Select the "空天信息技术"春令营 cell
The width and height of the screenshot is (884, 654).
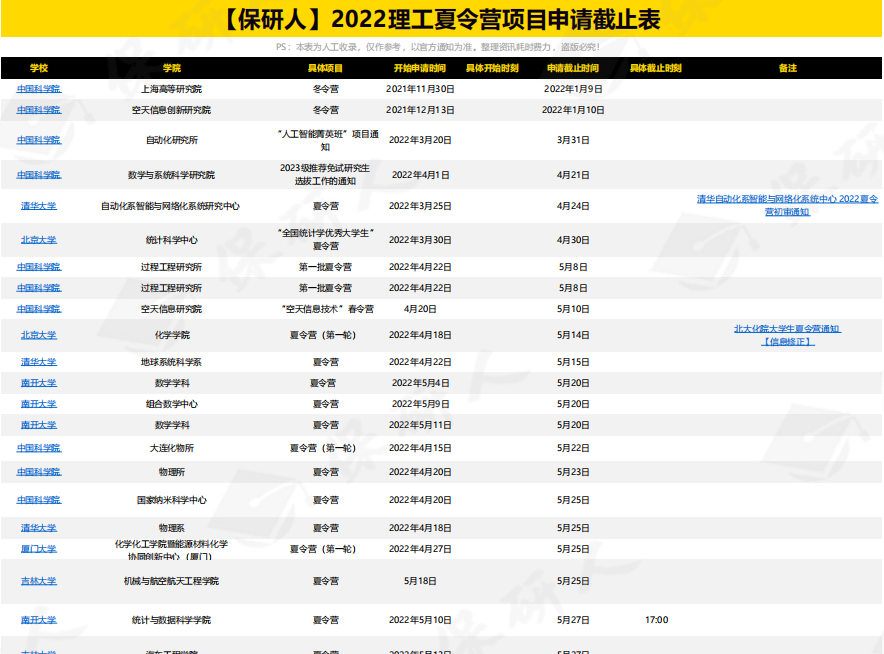coord(327,309)
